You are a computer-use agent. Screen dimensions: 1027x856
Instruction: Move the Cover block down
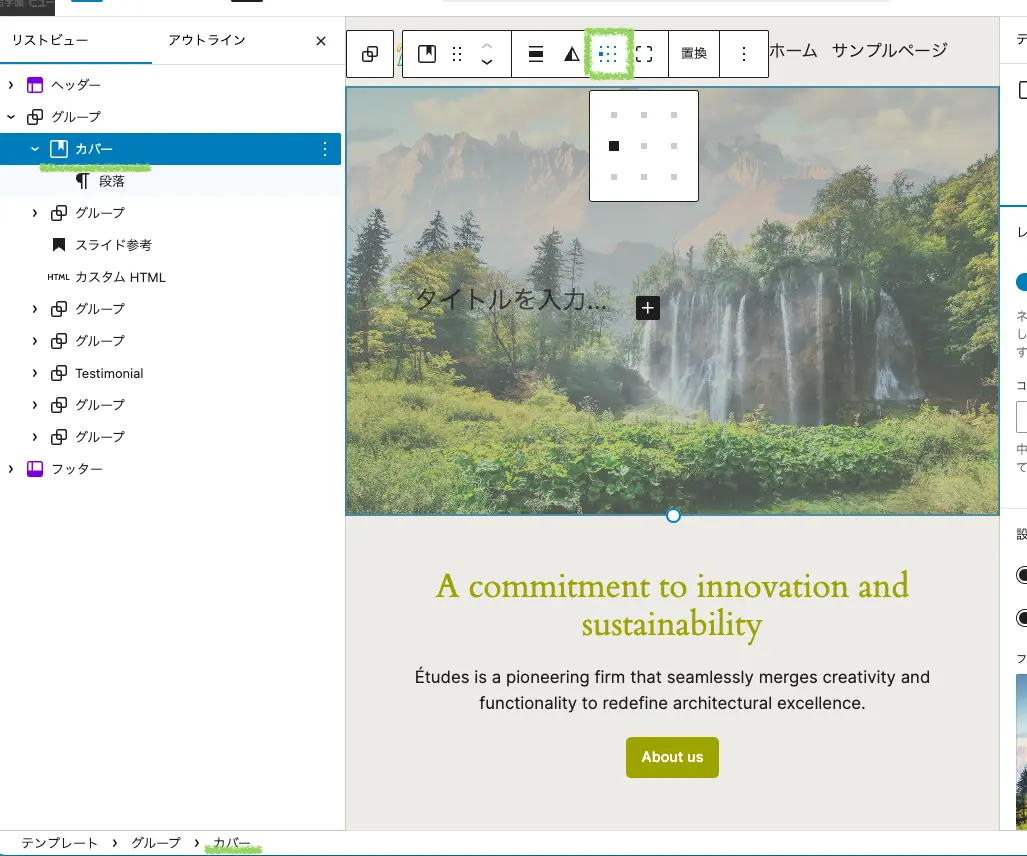487,63
